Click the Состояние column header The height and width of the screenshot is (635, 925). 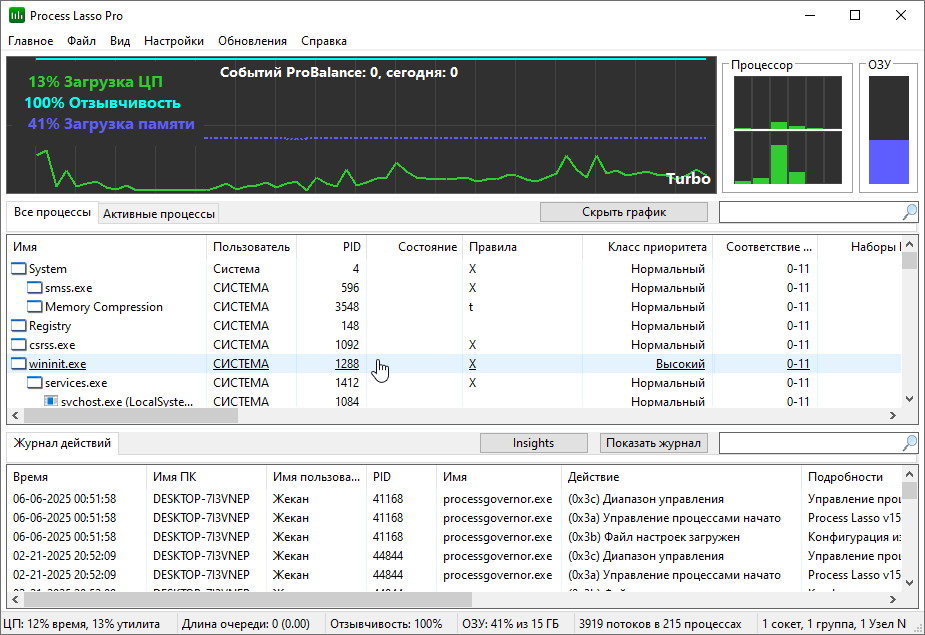[x=415, y=247]
